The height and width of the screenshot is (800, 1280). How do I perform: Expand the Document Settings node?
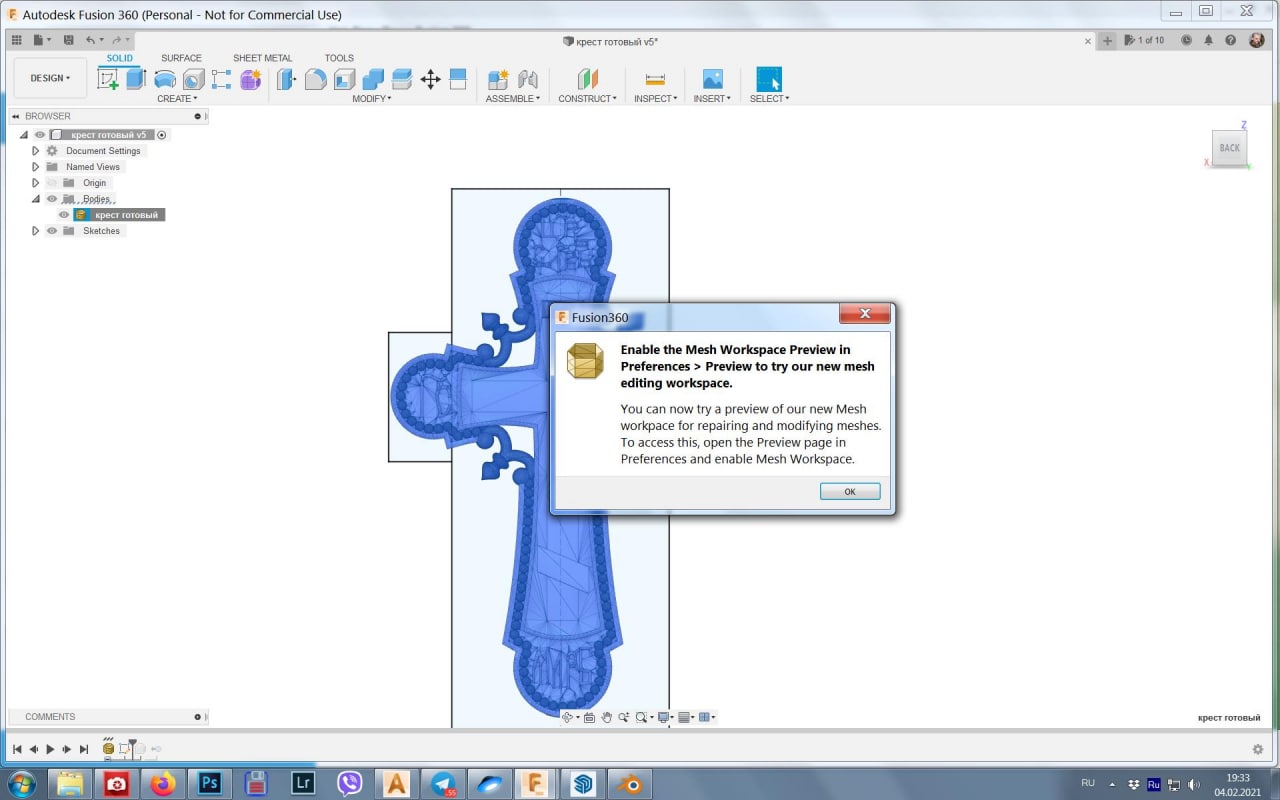click(36, 151)
